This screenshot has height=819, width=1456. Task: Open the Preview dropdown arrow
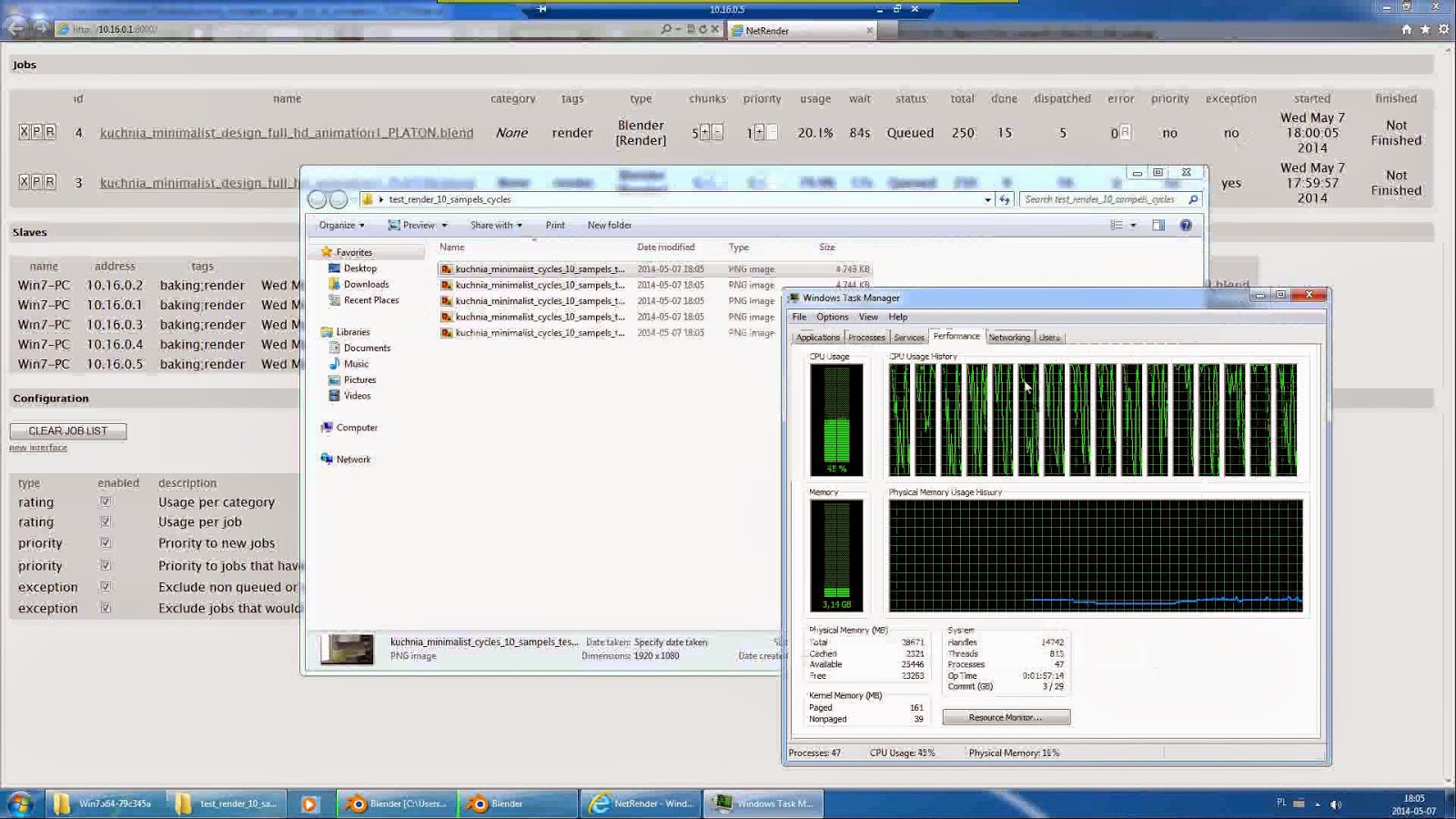tap(444, 225)
